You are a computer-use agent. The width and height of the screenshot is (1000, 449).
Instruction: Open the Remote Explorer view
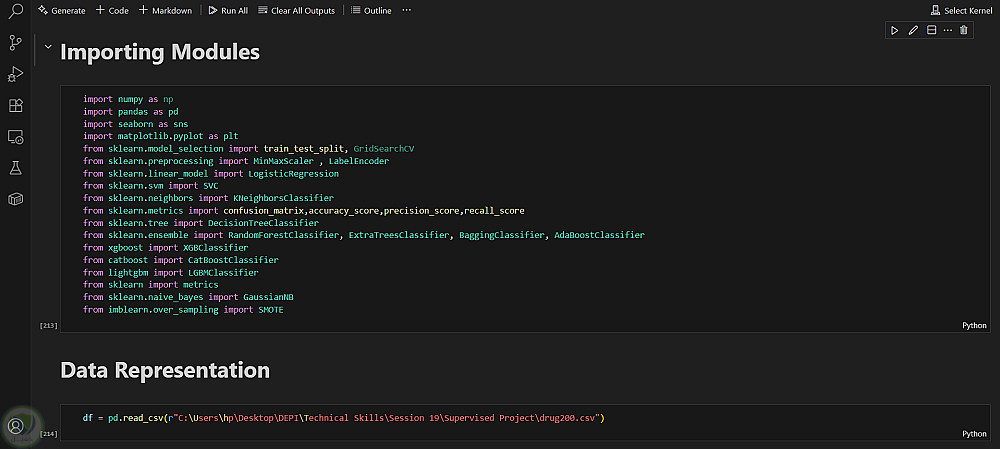click(x=15, y=136)
